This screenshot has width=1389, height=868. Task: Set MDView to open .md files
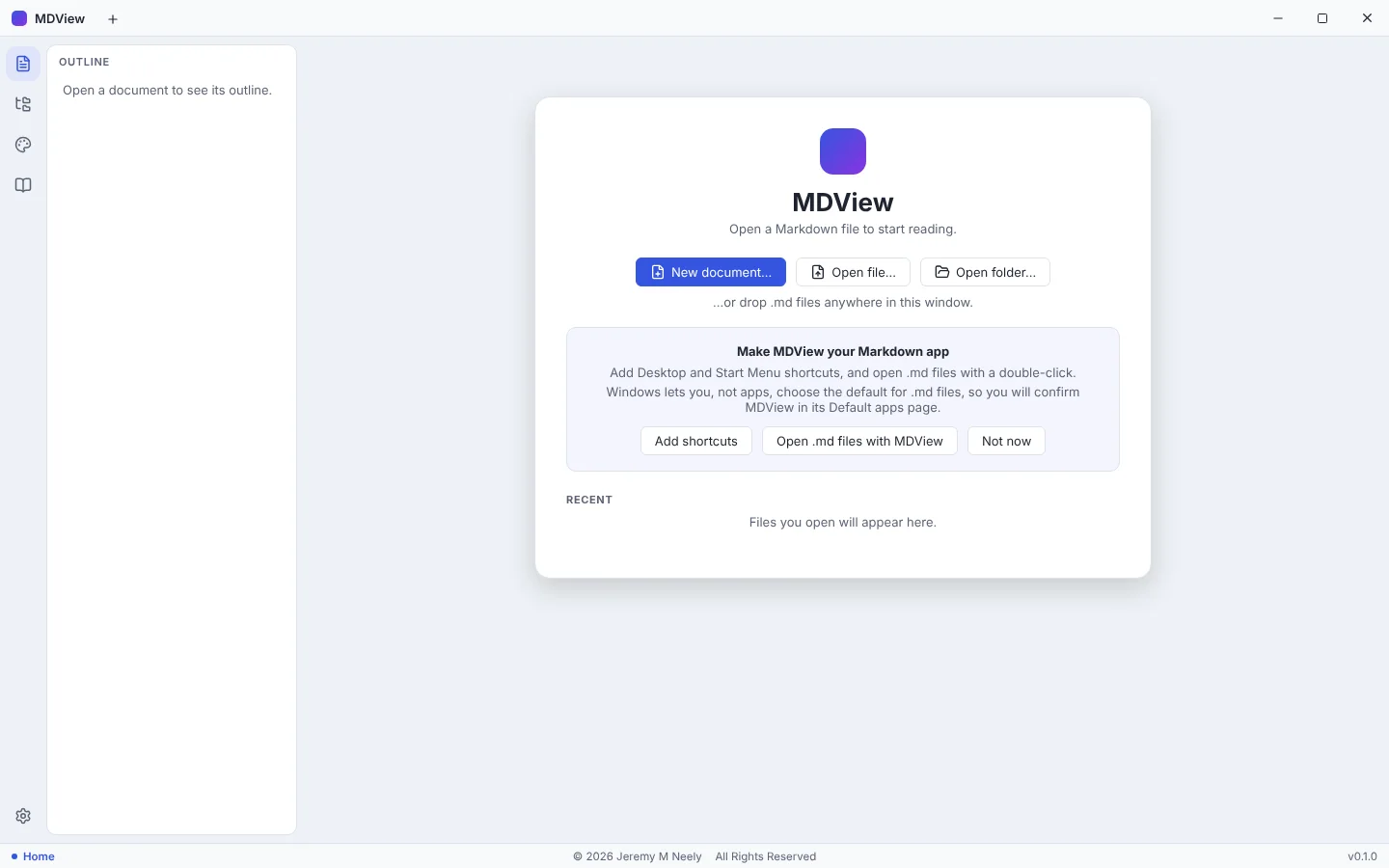tap(859, 441)
